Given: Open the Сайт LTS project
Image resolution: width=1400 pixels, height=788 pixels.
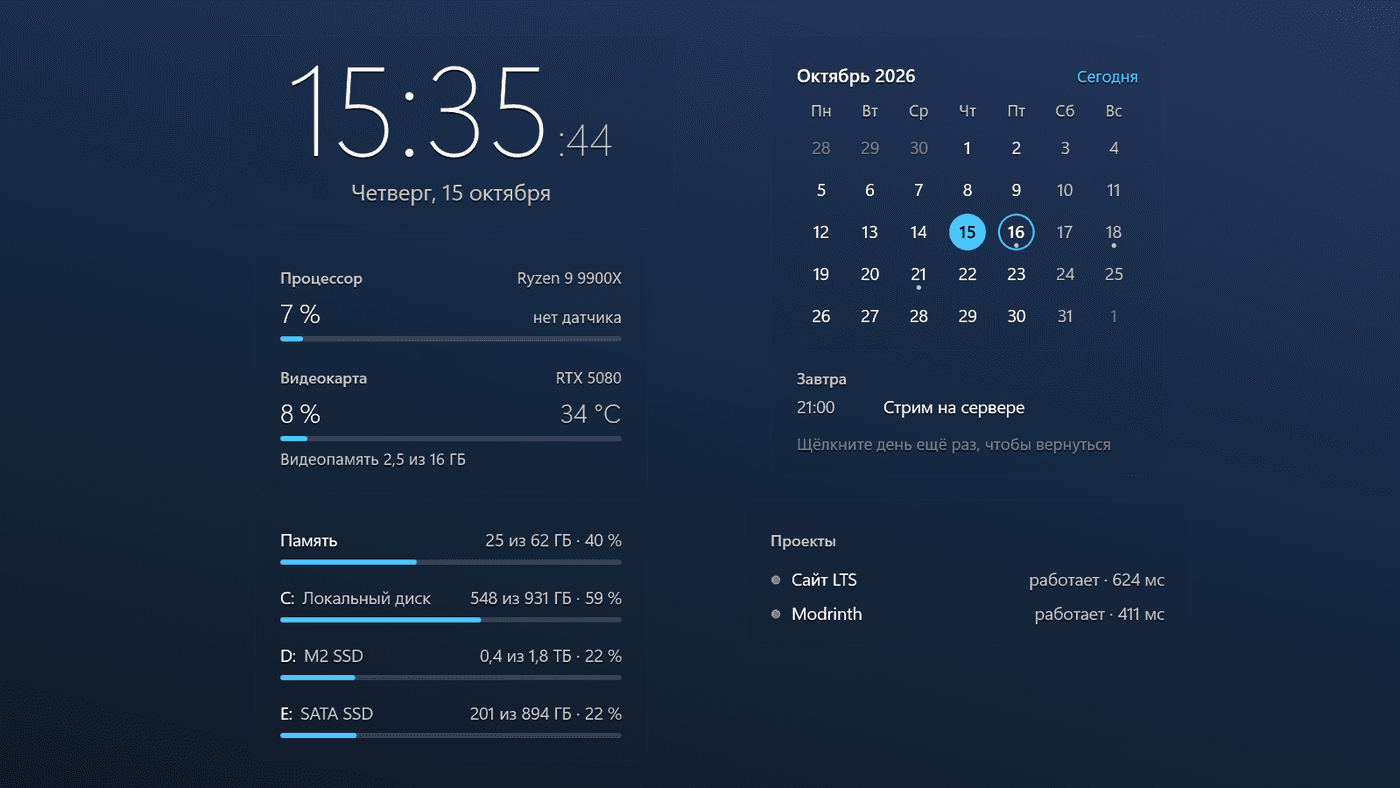Looking at the screenshot, I should pos(824,580).
